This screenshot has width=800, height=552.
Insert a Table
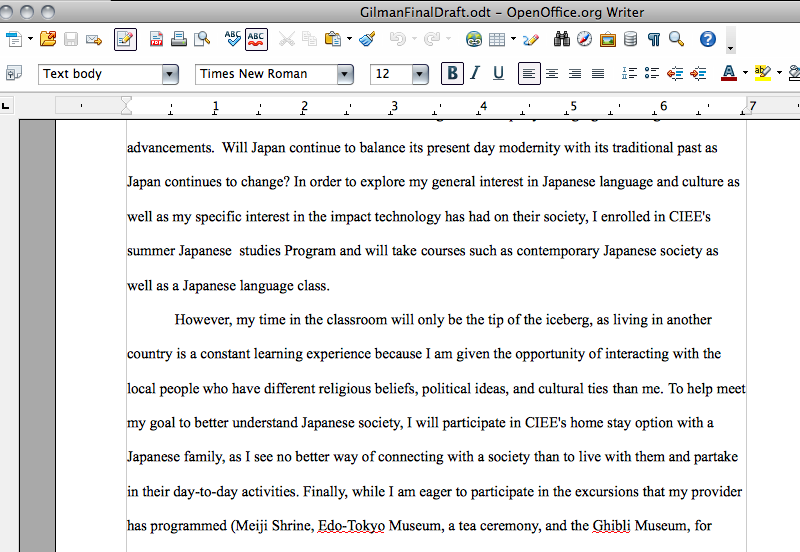(496, 39)
